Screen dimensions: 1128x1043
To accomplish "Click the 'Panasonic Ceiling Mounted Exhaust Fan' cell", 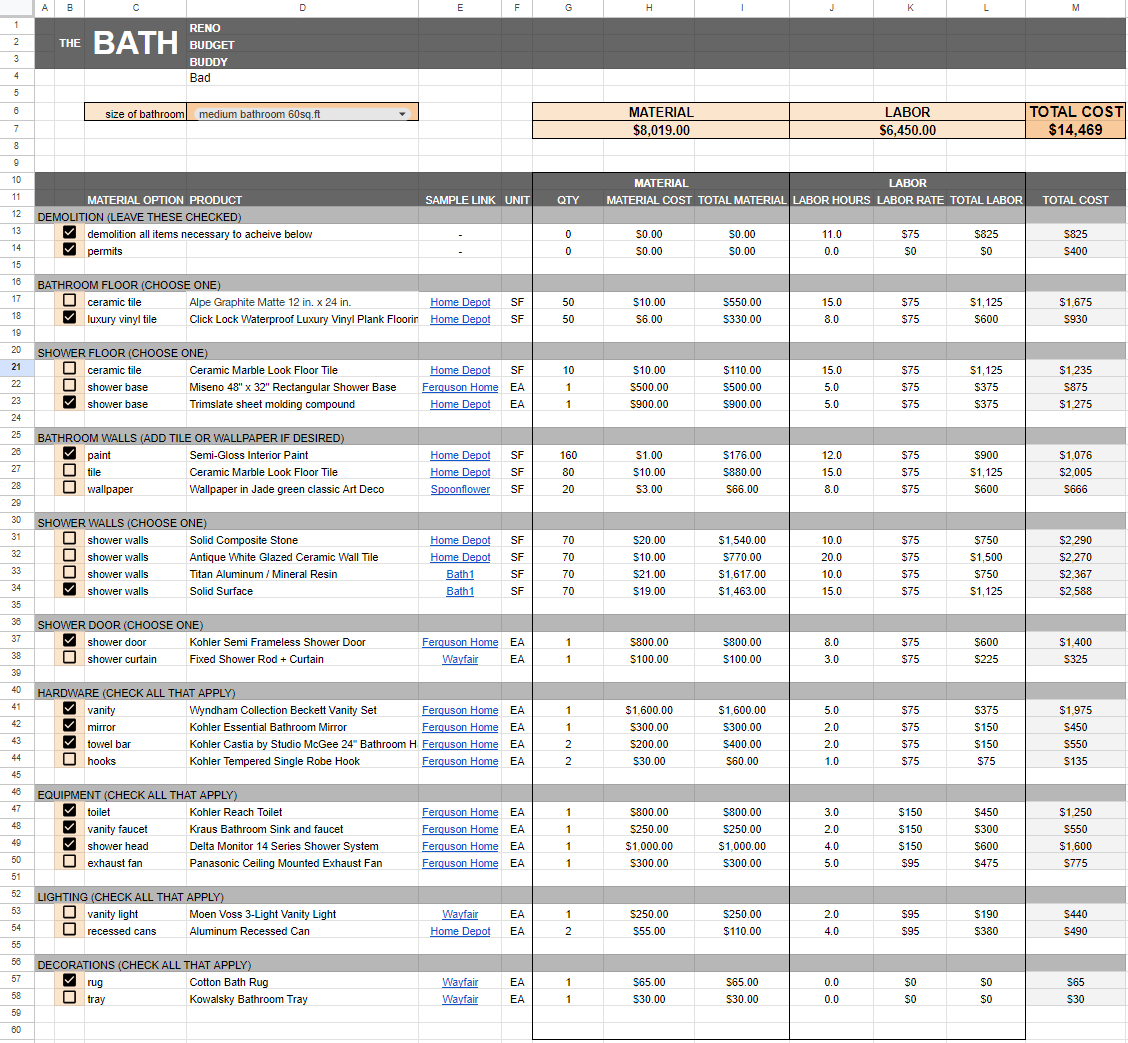I will click(302, 863).
